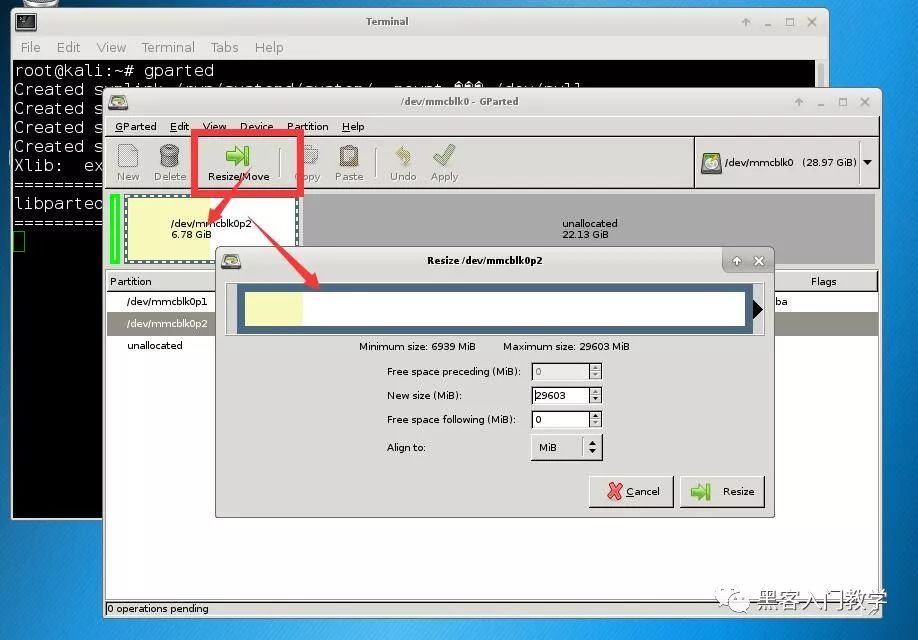The height and width of the screenshot is (640, 918).
Task: Open the Align to MiB dropdown
Action: [x=566, y=447]
